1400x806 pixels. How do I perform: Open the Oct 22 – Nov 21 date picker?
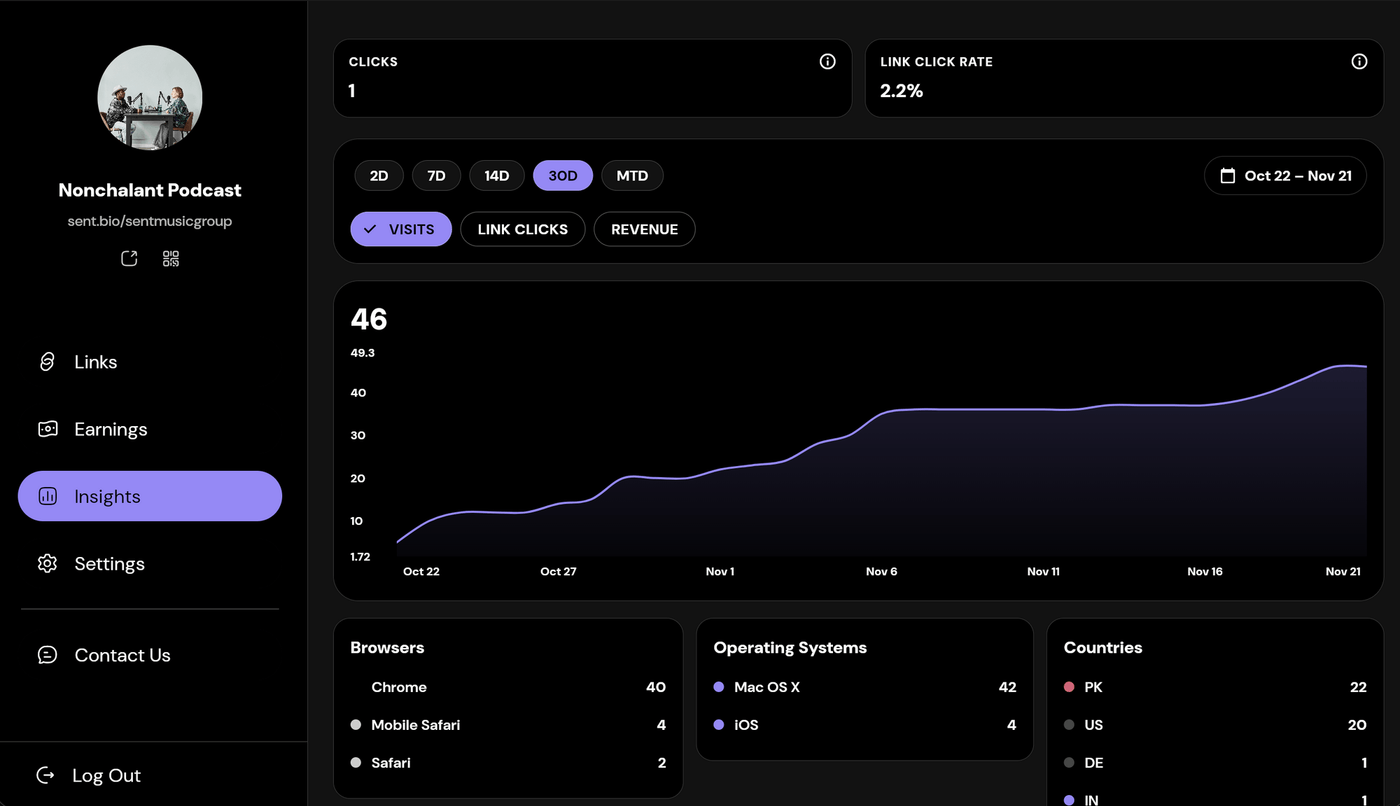click(x=1286, y=176)
